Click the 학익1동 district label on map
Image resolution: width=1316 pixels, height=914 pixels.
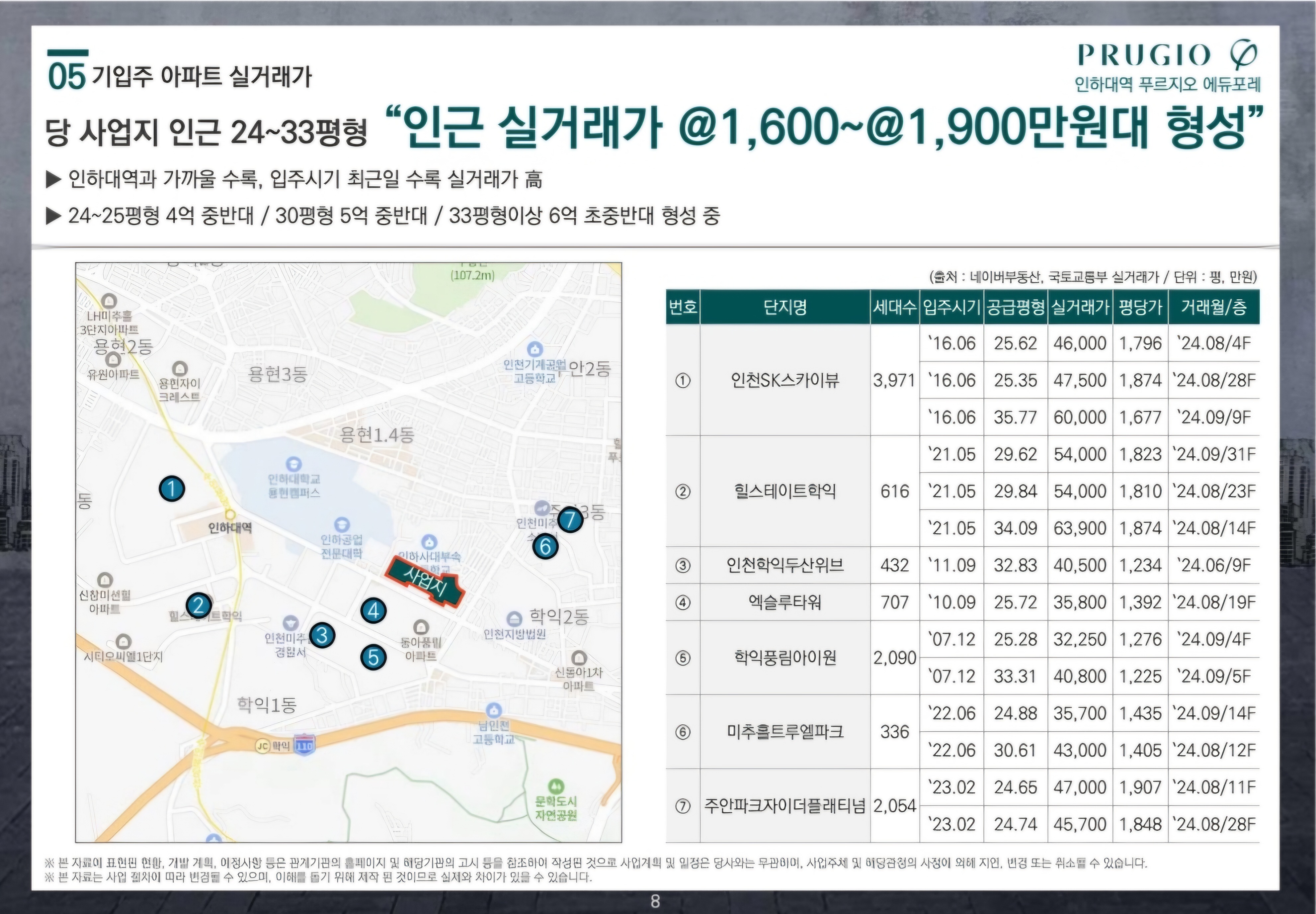coord(267,705)
